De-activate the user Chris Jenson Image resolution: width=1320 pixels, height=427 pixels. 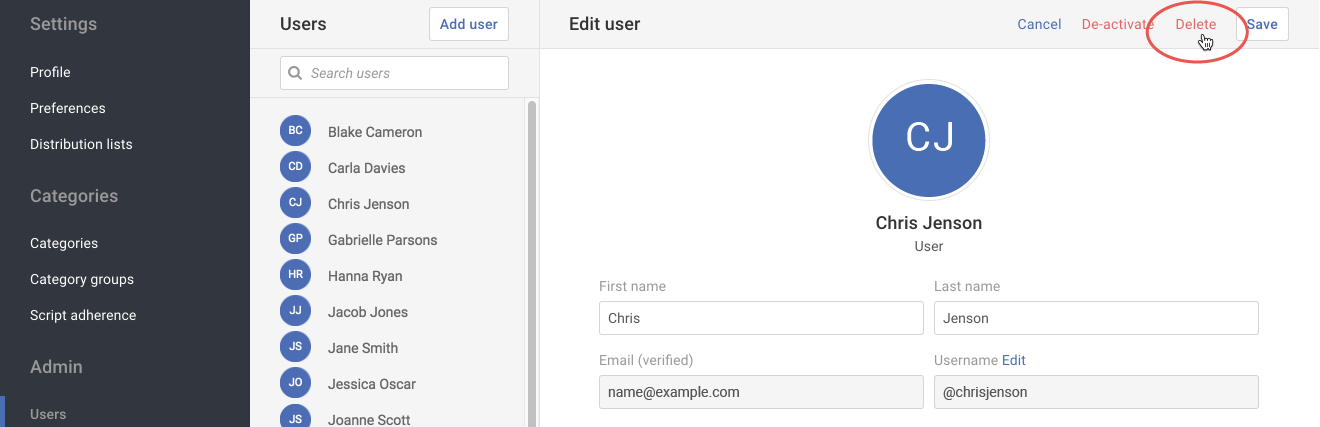click(1118, 24)
